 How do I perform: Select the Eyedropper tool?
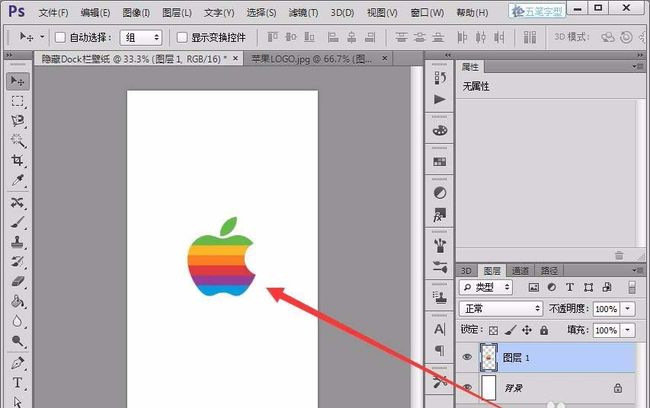pyautogui.click(x=17, y=180)
